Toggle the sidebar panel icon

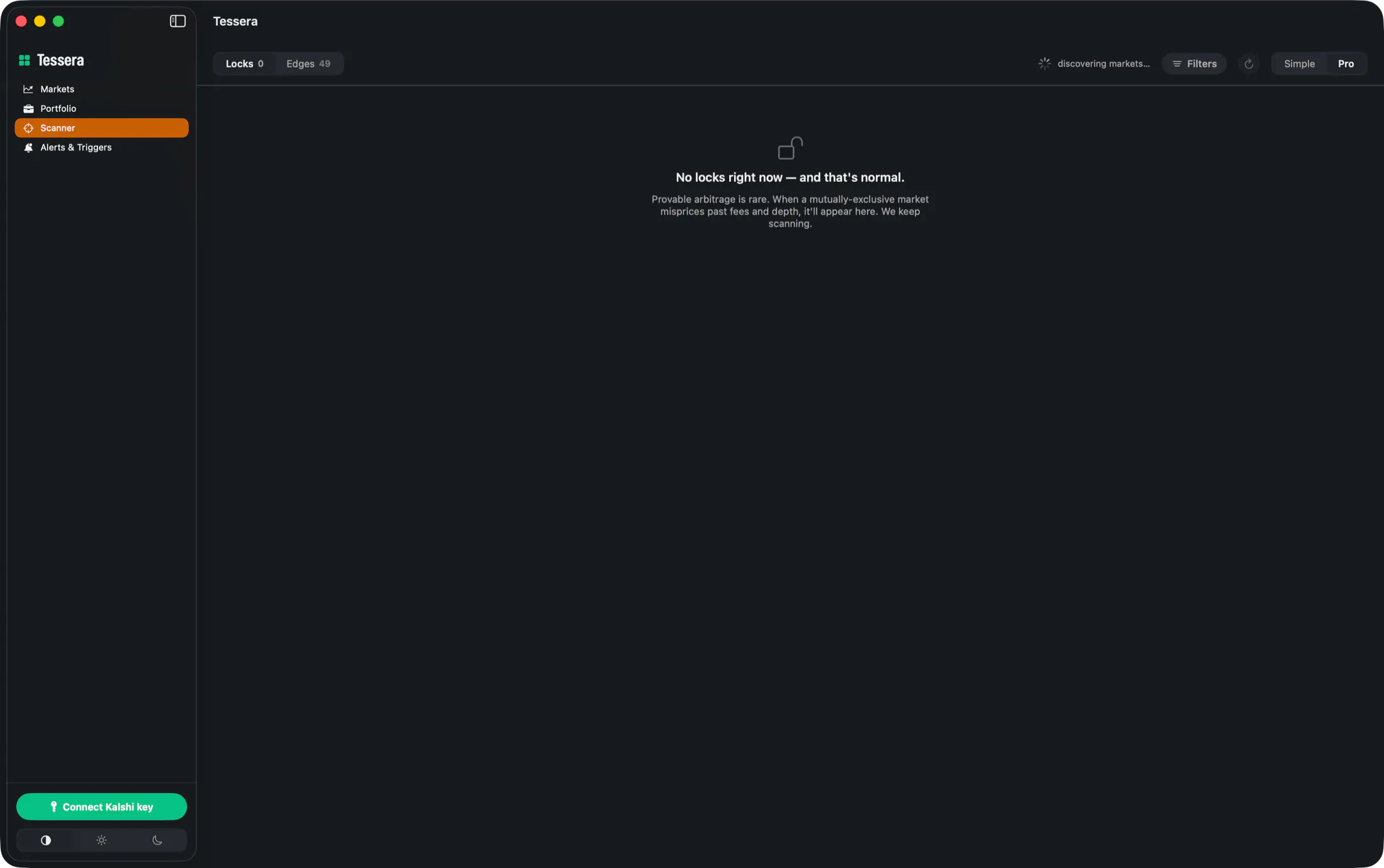(x=177, y=21)
